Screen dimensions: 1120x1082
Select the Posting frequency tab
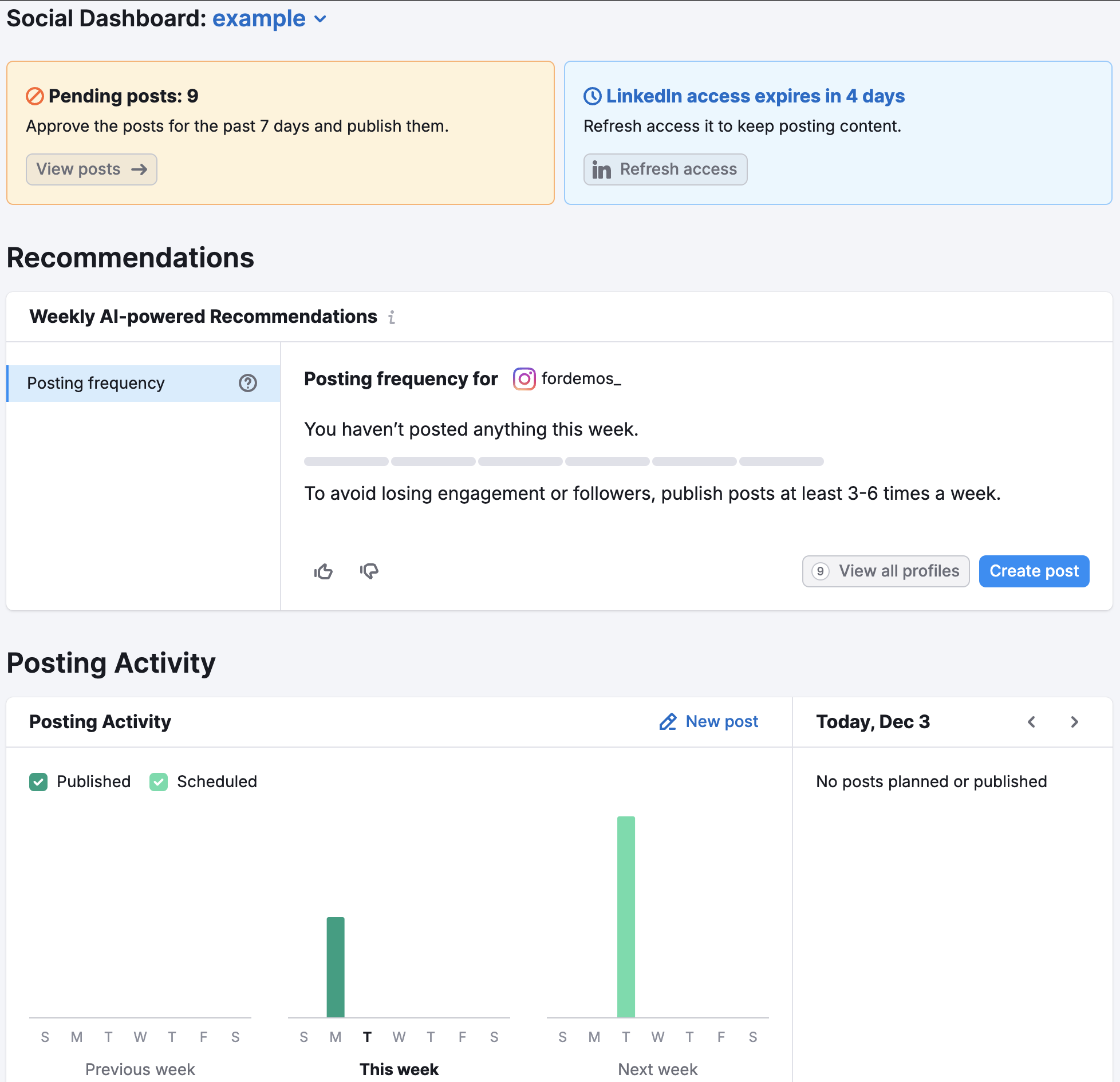click(143, 383)
